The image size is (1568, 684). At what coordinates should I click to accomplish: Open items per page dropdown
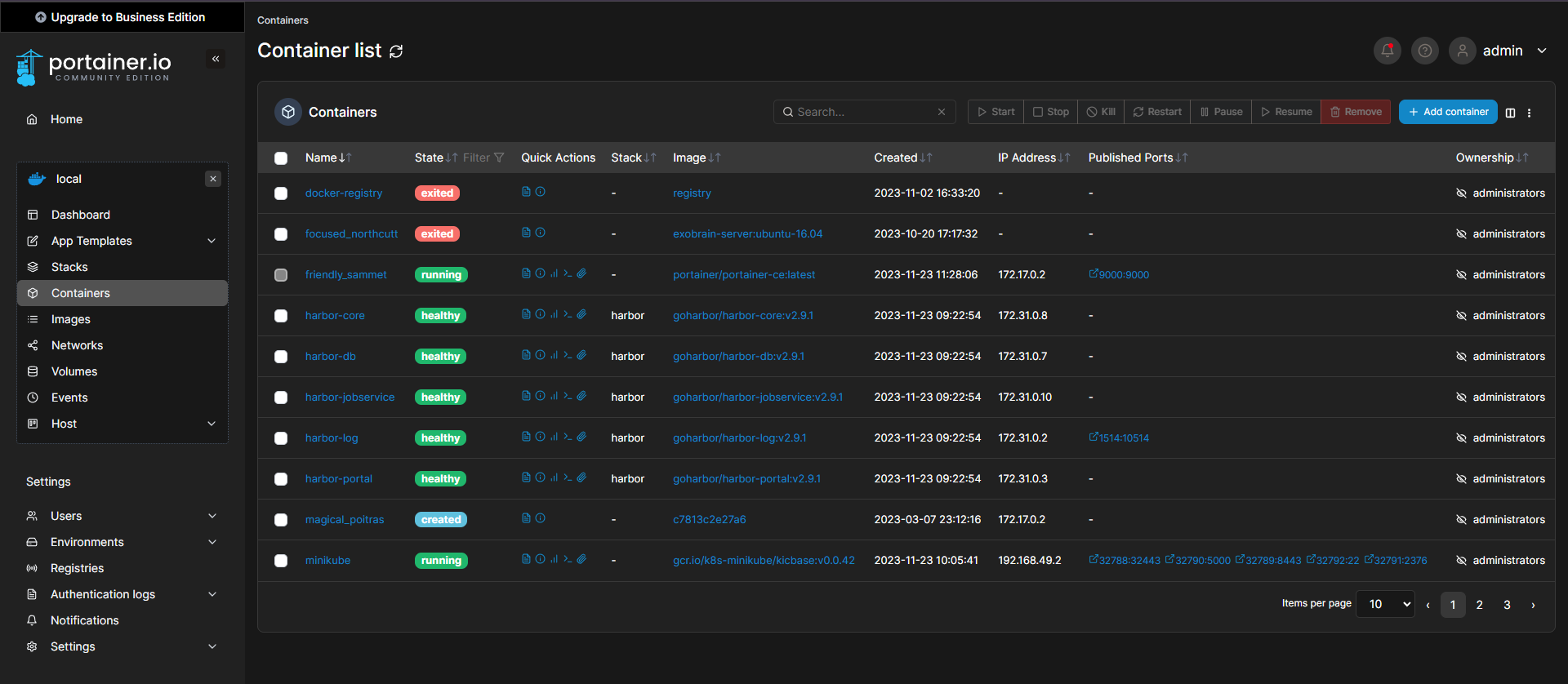(x=1385, y=604)
